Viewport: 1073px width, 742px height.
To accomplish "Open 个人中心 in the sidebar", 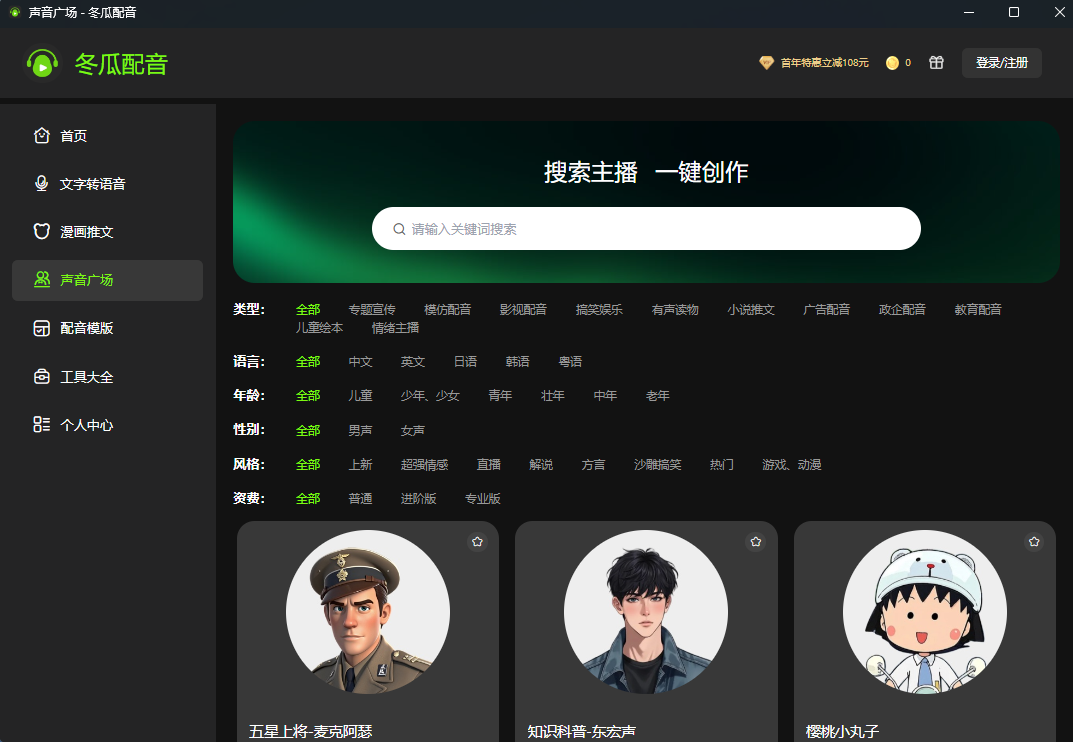I will tap(86, 425).
